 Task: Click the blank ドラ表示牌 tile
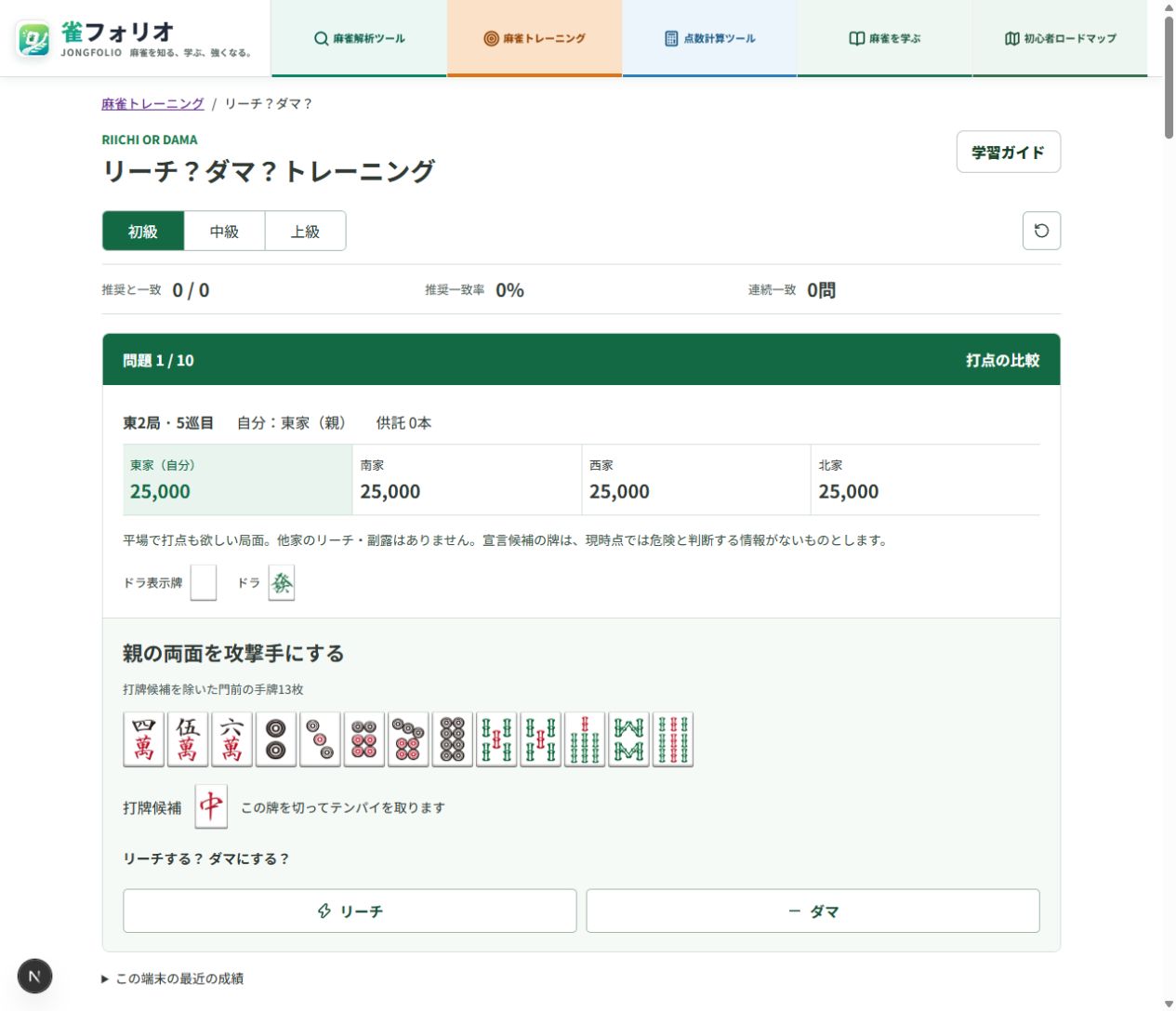[x=204, y=583]
